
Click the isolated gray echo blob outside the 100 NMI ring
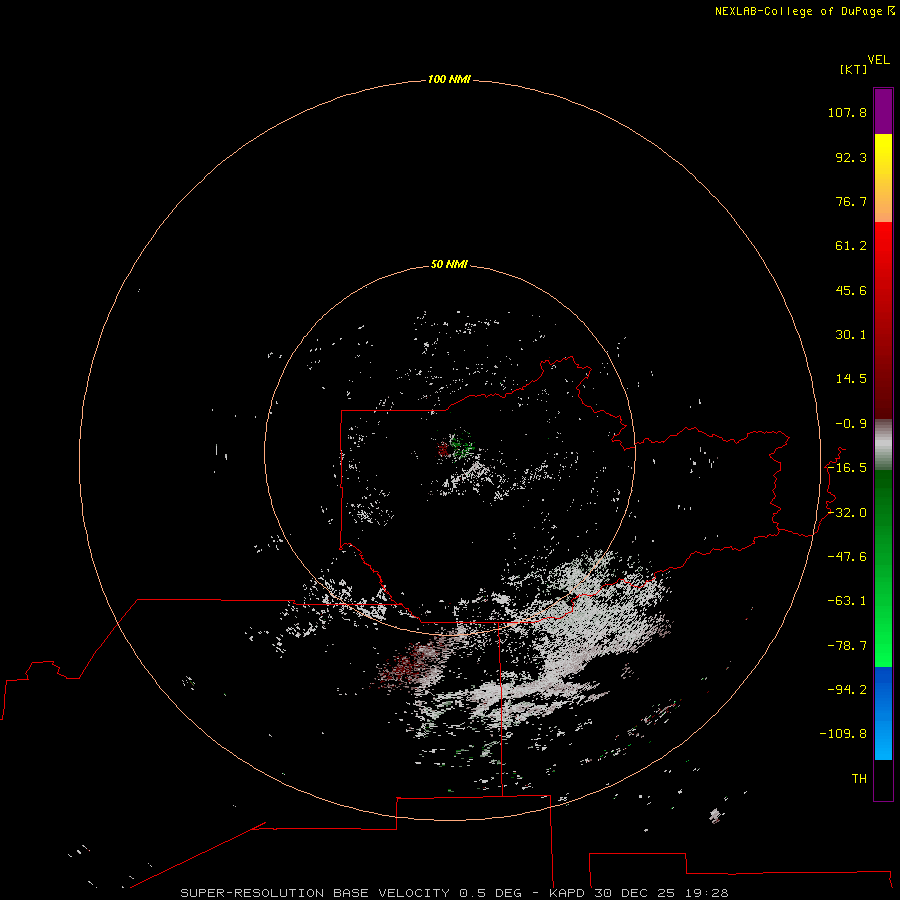pos(715,815)
